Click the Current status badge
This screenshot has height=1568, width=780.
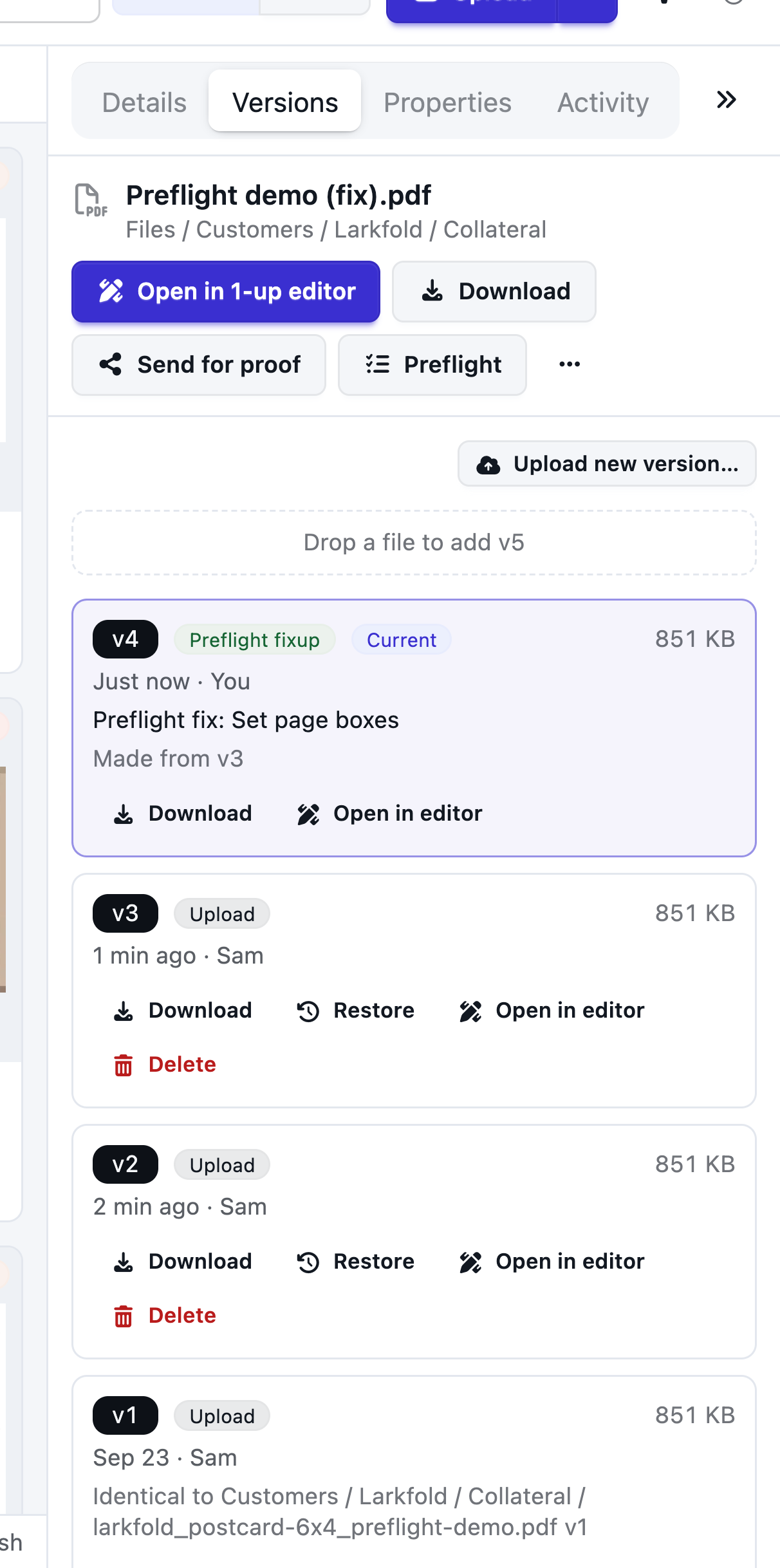(x=402, y=640)
